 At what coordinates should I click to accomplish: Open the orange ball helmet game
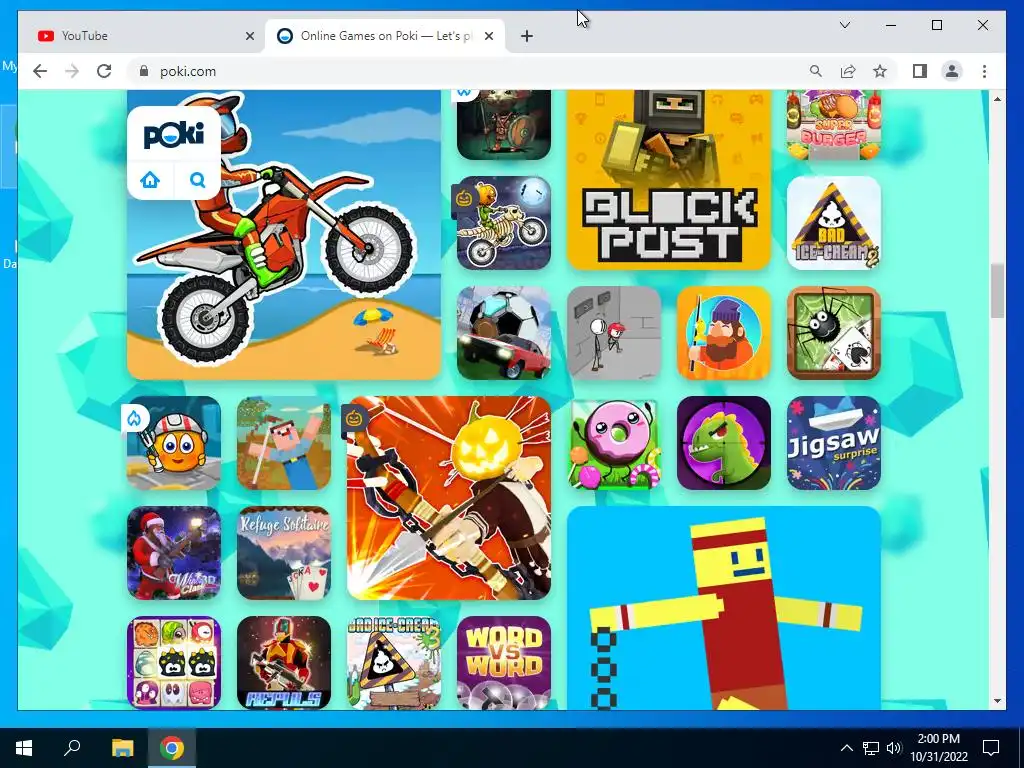[174, 443]
